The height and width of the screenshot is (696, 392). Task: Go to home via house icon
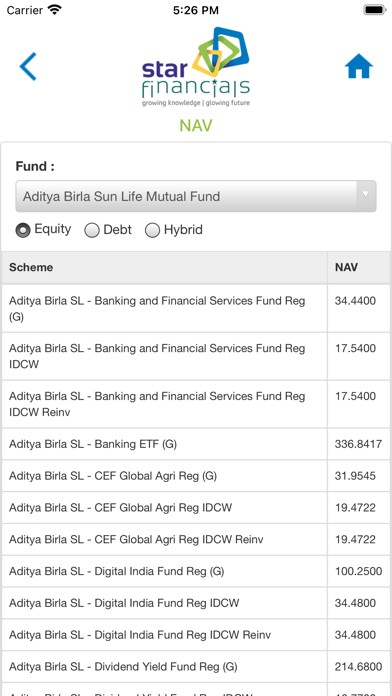point(359,66)
